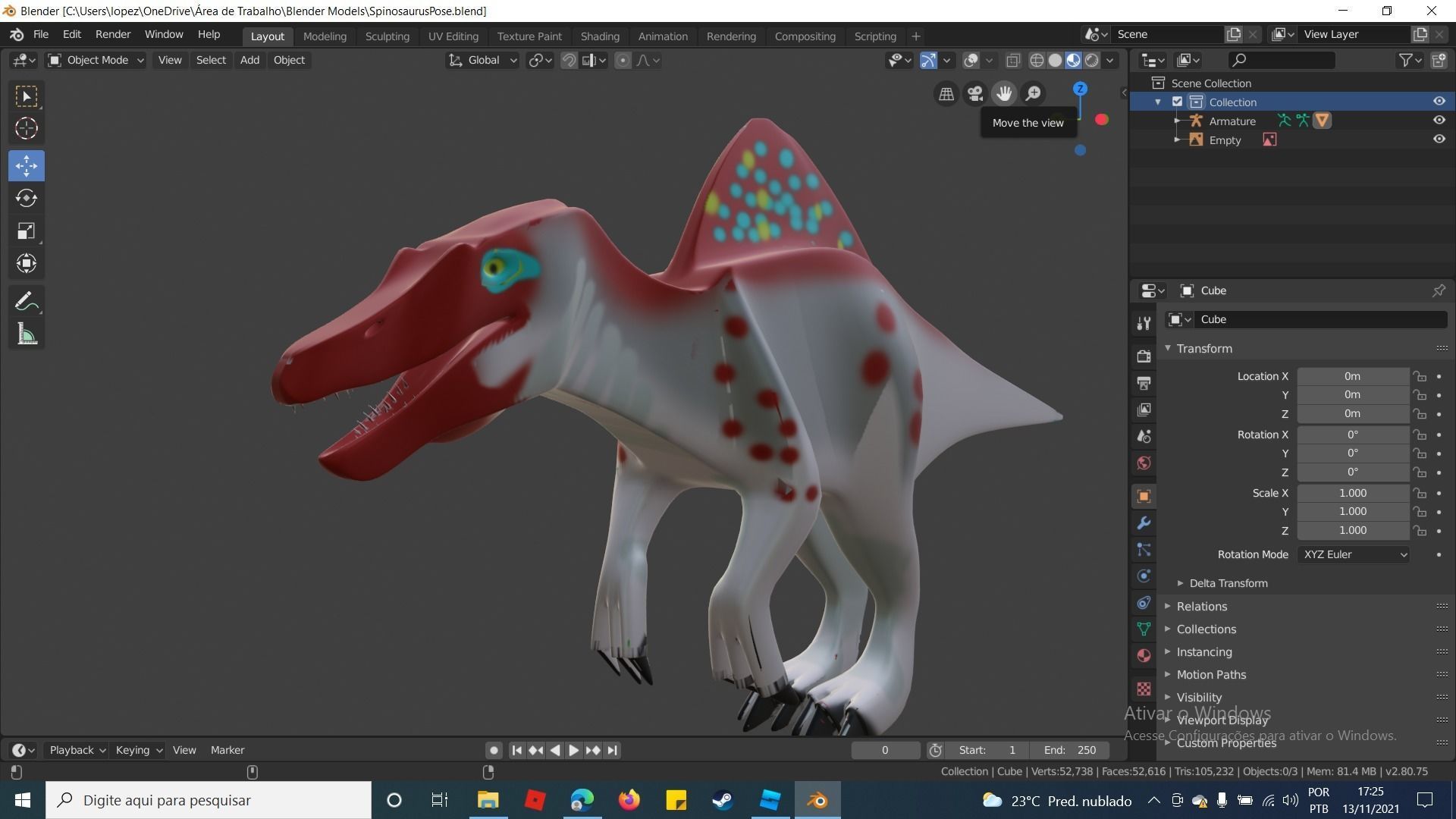Open the Output properties tab
This screenshot has width=1456, height=819.
pos(1144,383)
